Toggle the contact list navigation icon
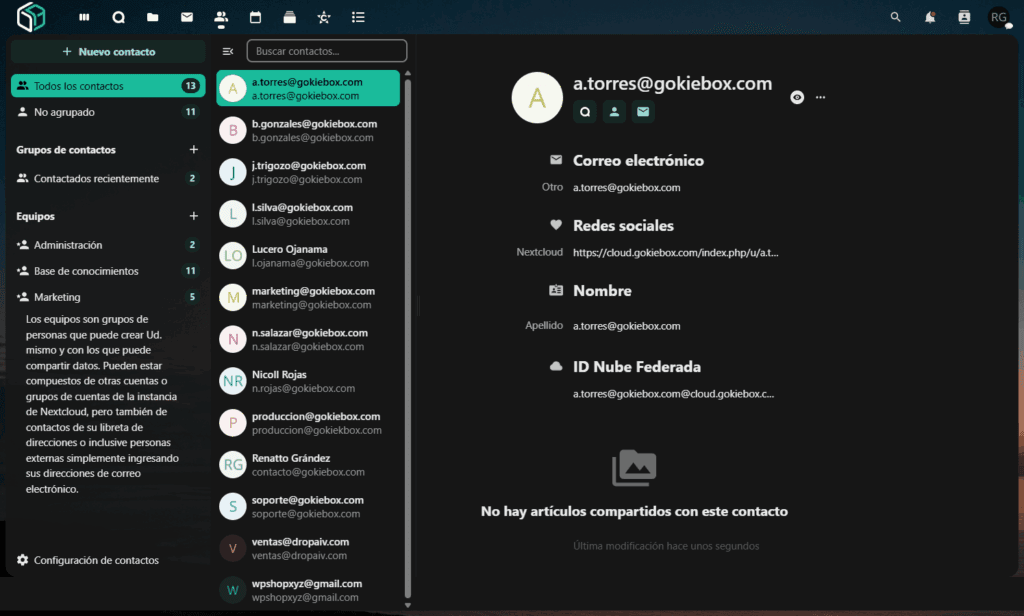 pyautogui.click(x=228, y=51)
